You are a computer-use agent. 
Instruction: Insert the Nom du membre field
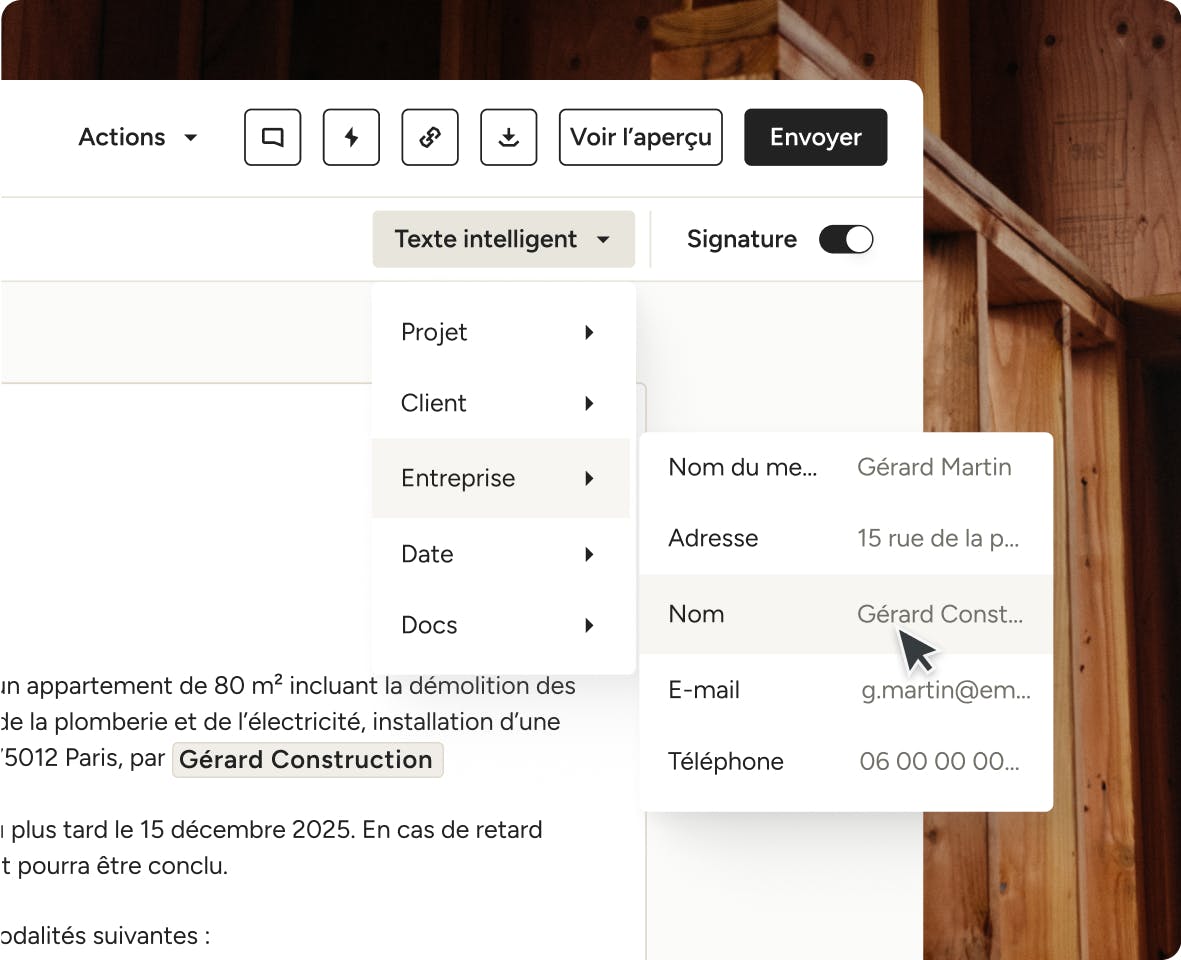point(845,467)
